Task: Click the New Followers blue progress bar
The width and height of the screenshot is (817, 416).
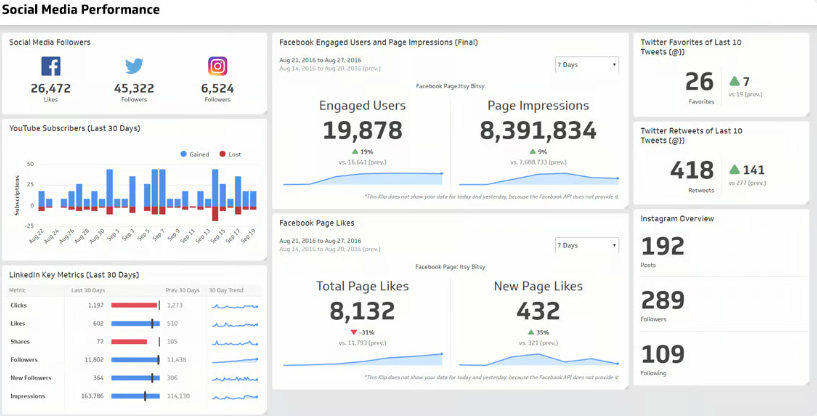Action: [x=135, y=378]
